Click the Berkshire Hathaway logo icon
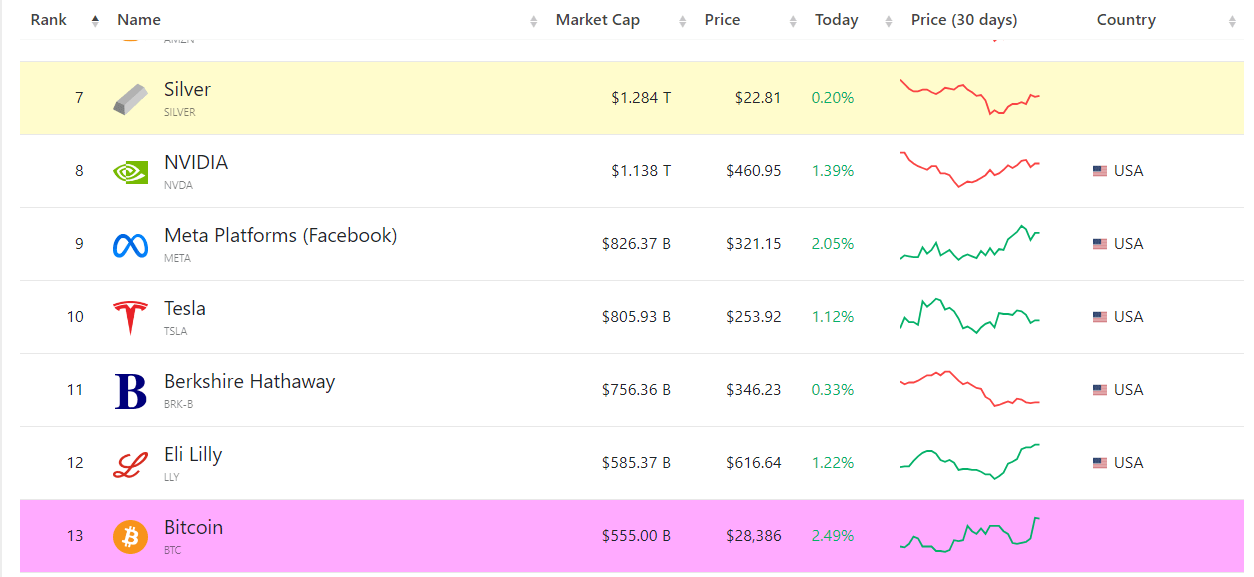 (131, 391)
